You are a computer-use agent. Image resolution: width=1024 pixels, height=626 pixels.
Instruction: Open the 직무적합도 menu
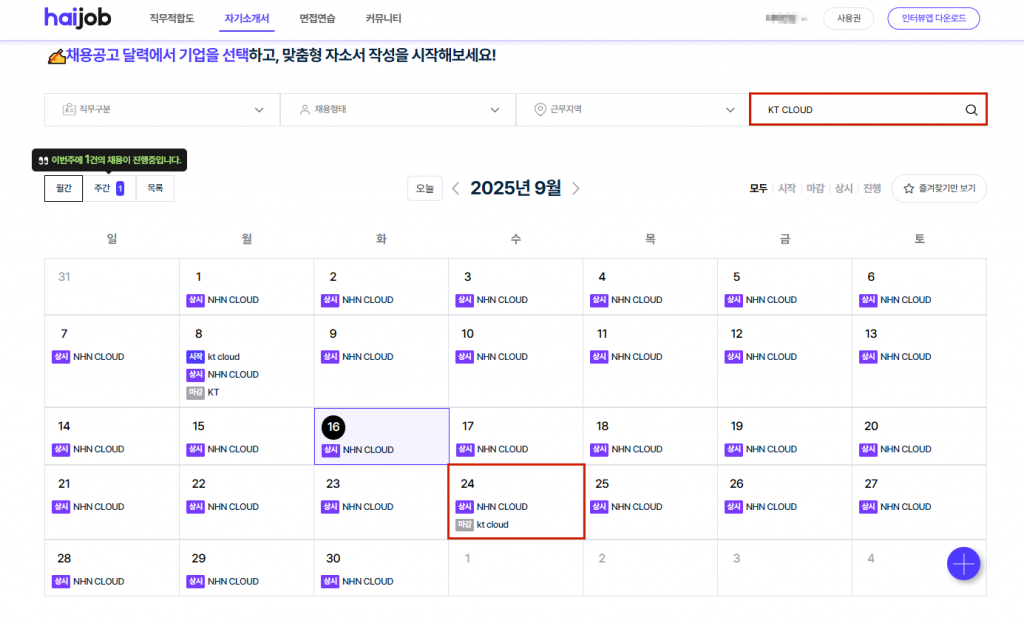[x=172, y=18]
